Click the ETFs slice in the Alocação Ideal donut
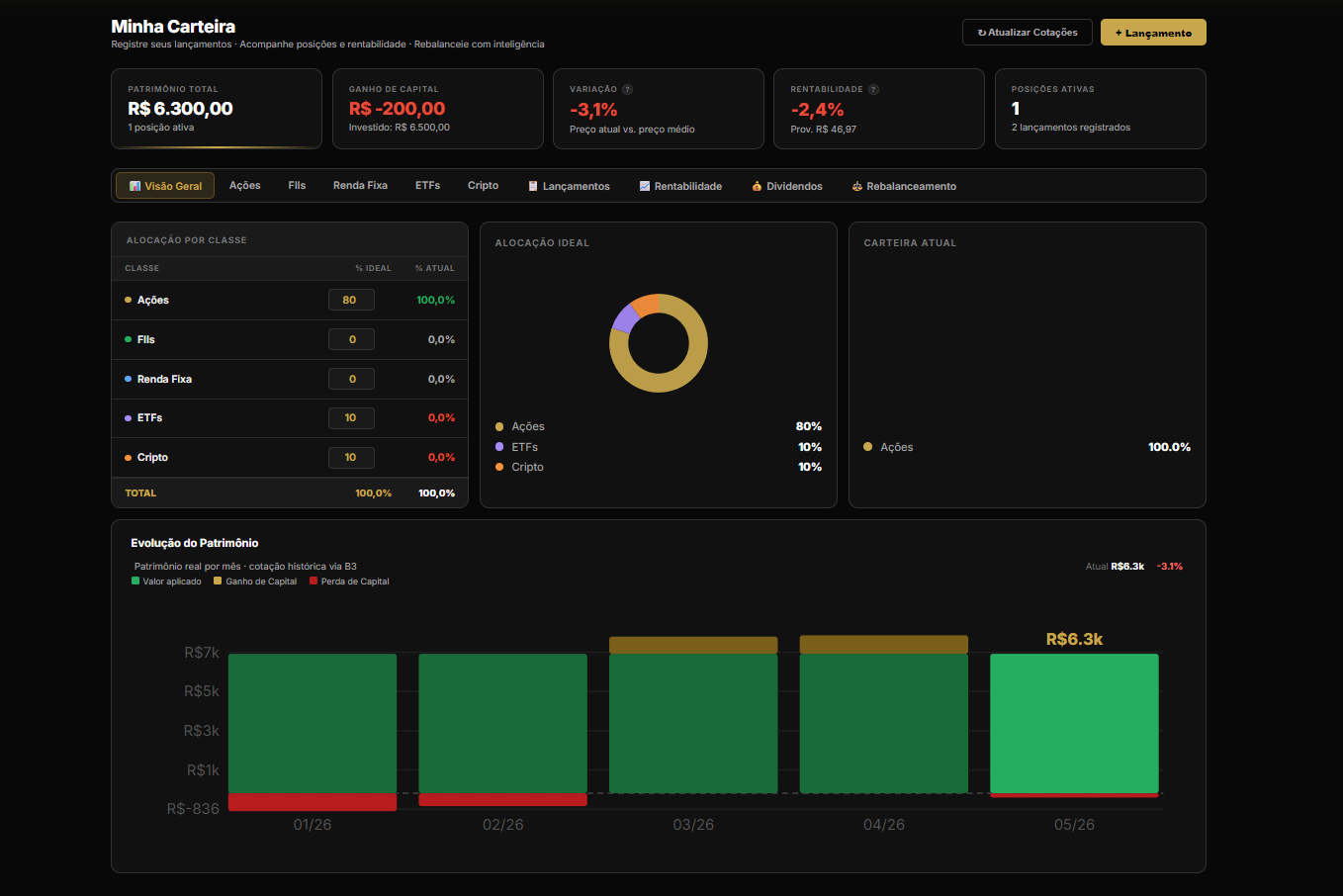Viewport: 1343px width, 896px height. coord(623,317)
